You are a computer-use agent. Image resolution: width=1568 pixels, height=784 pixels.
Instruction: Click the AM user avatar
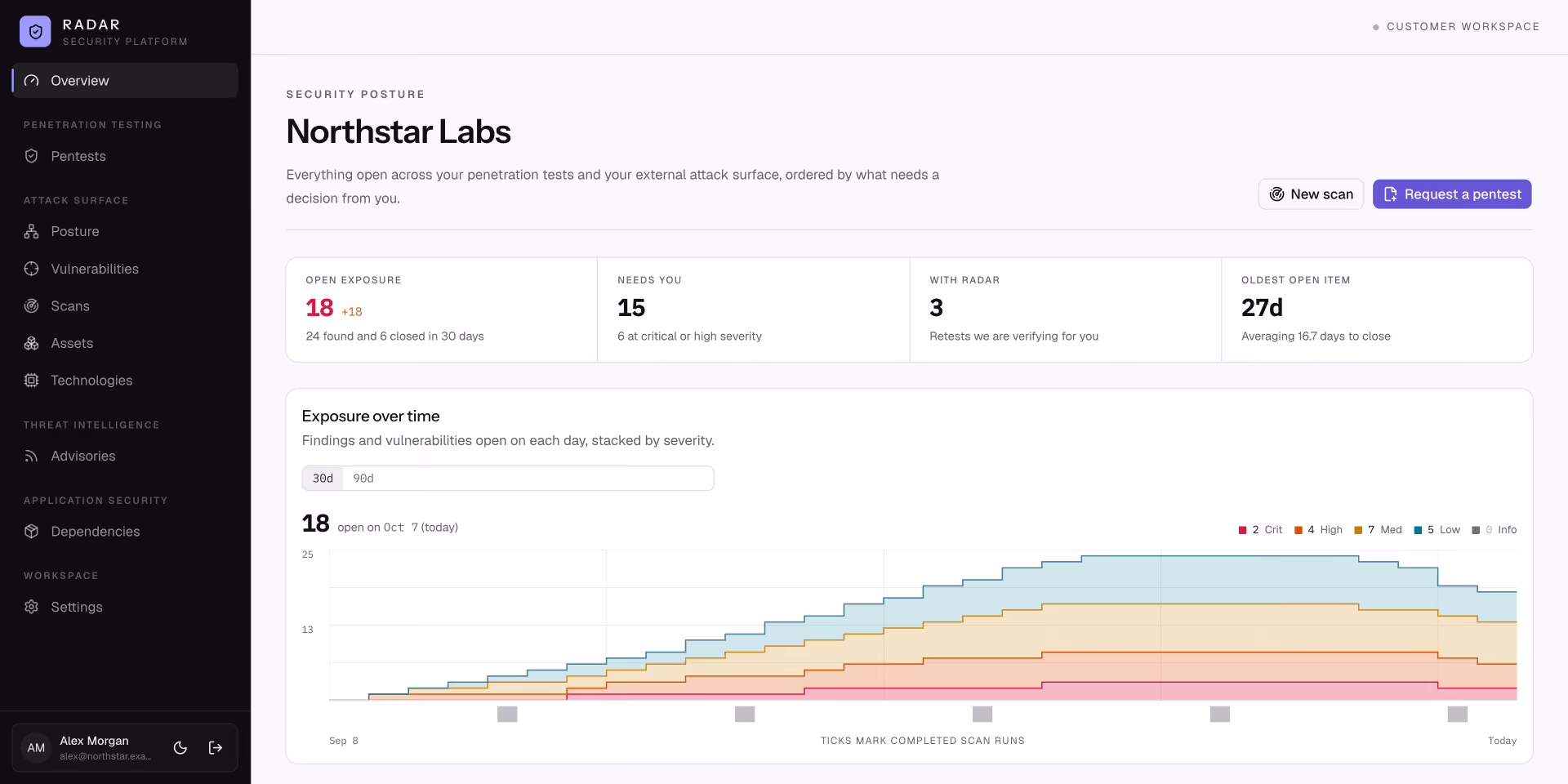36,747
